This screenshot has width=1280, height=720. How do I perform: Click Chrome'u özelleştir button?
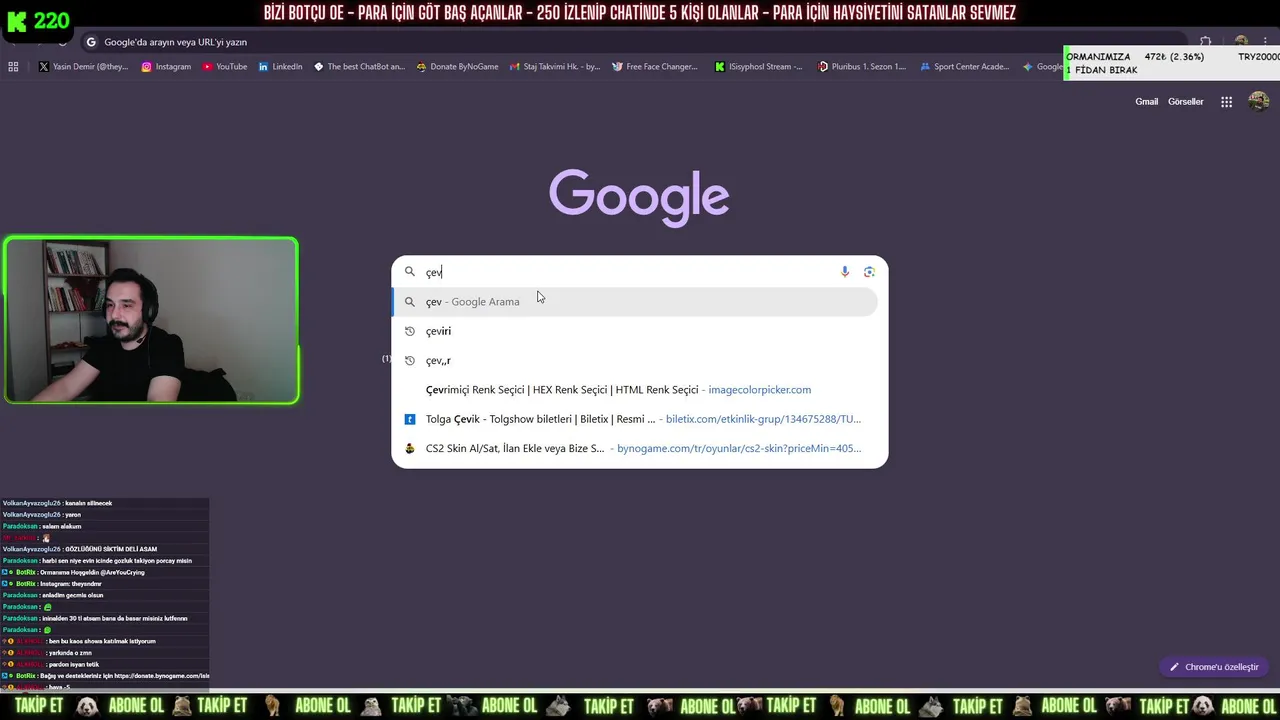tap(1213, 667)
